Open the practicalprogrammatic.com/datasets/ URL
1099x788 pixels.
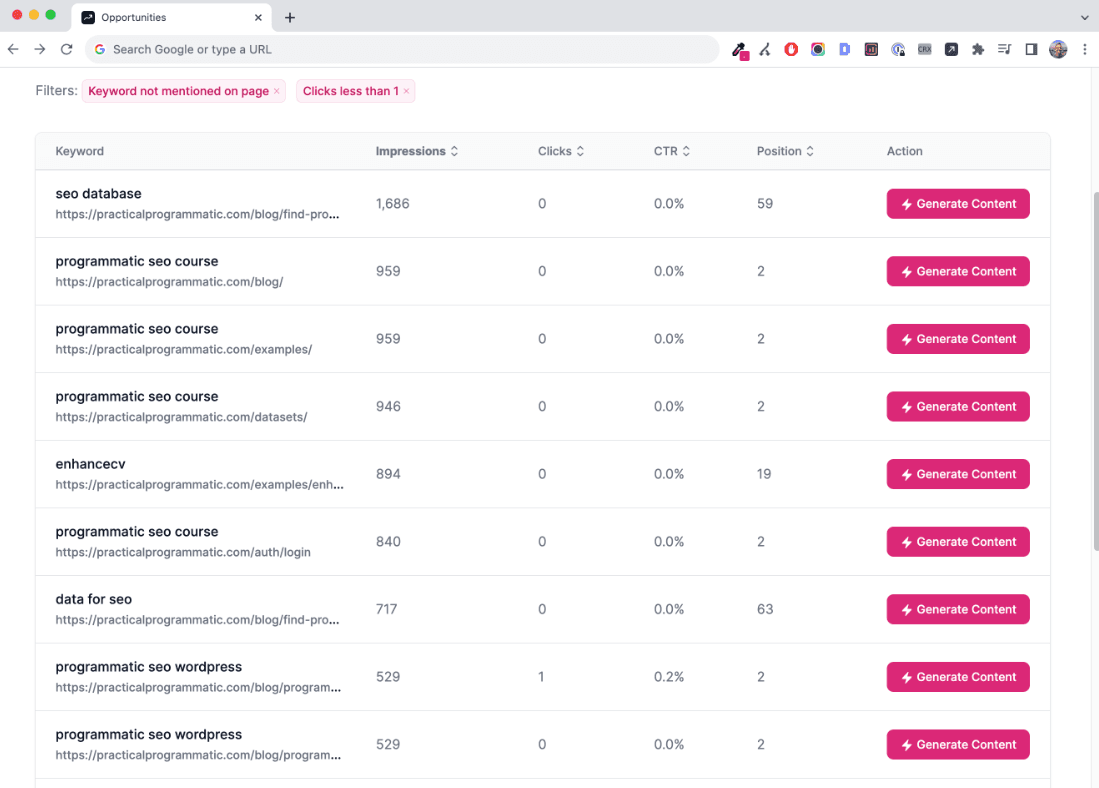(181, 417)
